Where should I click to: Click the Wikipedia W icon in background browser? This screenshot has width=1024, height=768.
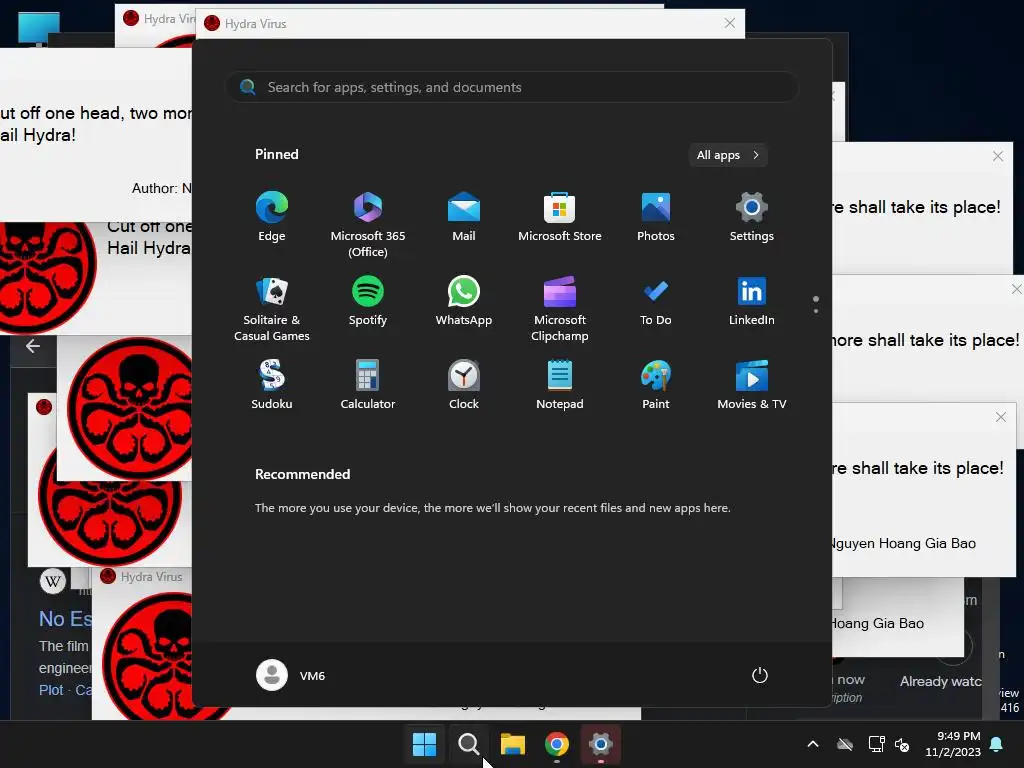[53, 581]
